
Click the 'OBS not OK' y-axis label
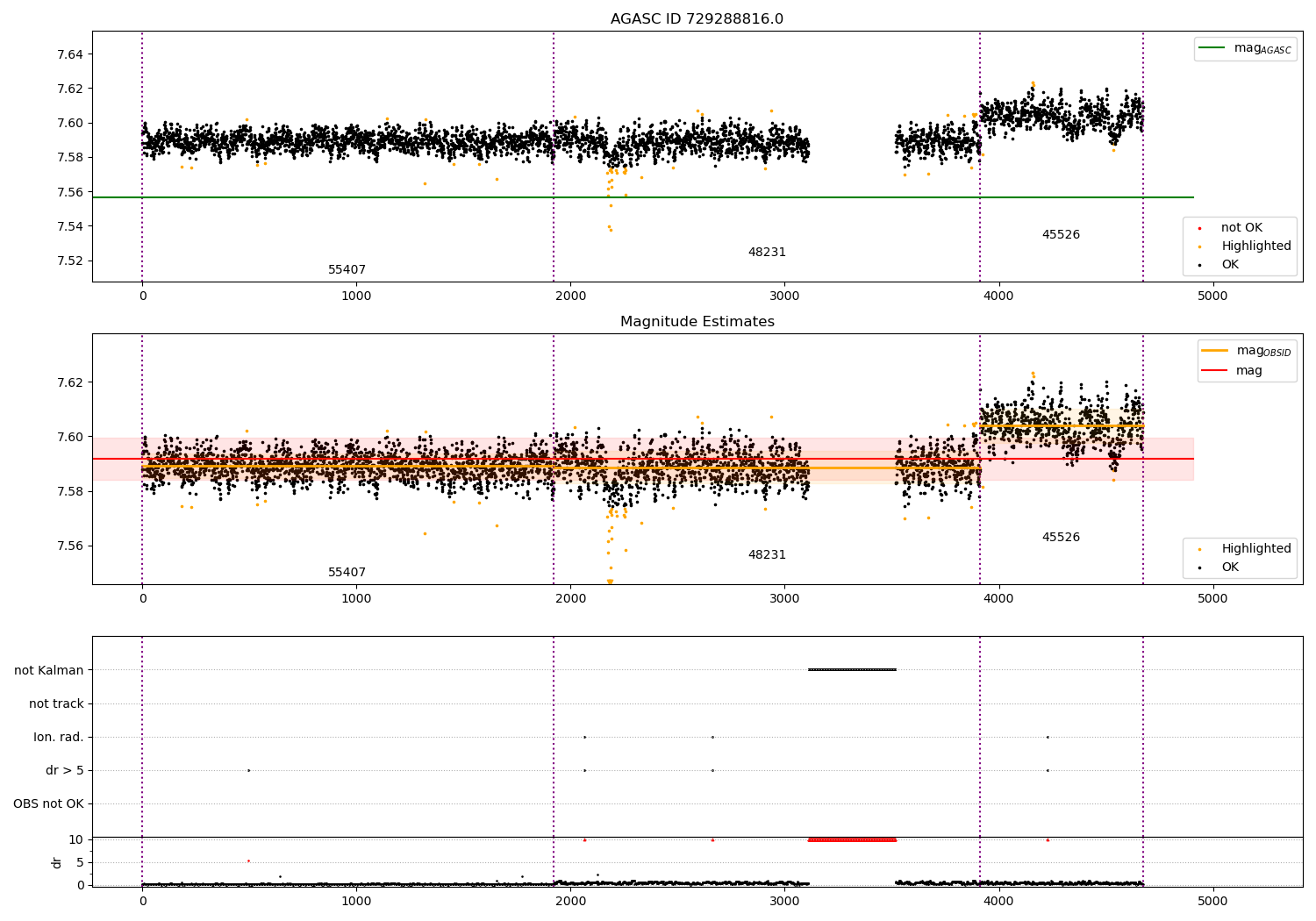click(48, 803)
